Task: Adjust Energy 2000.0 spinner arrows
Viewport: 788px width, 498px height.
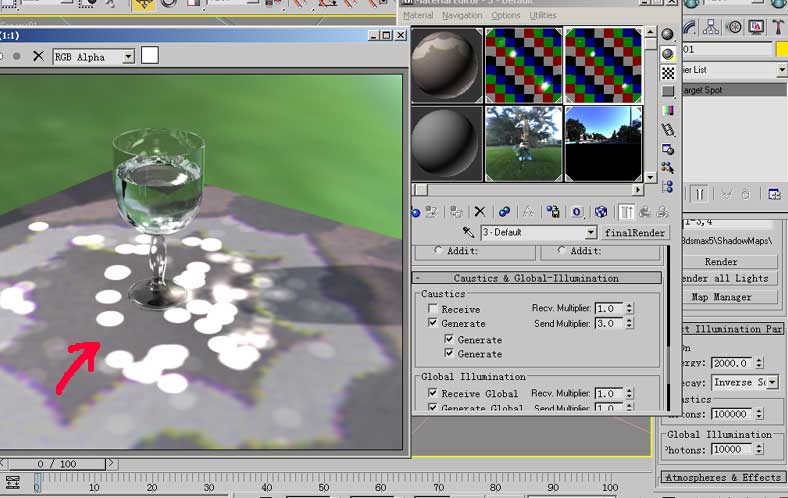Action: click(x=759, y=363)
